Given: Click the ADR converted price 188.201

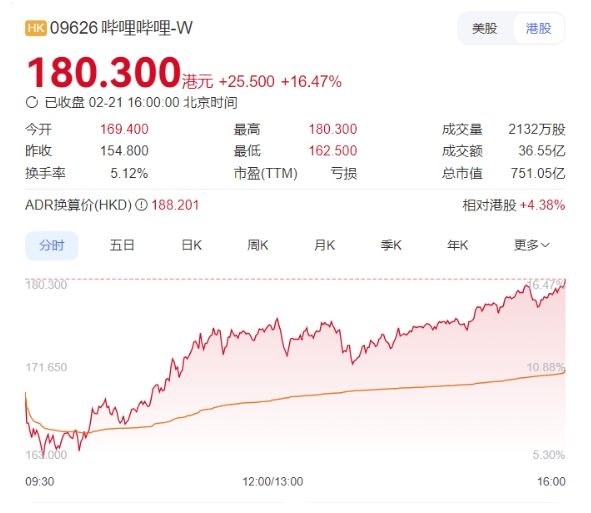Looking at the screenshot, I should 175,205.
